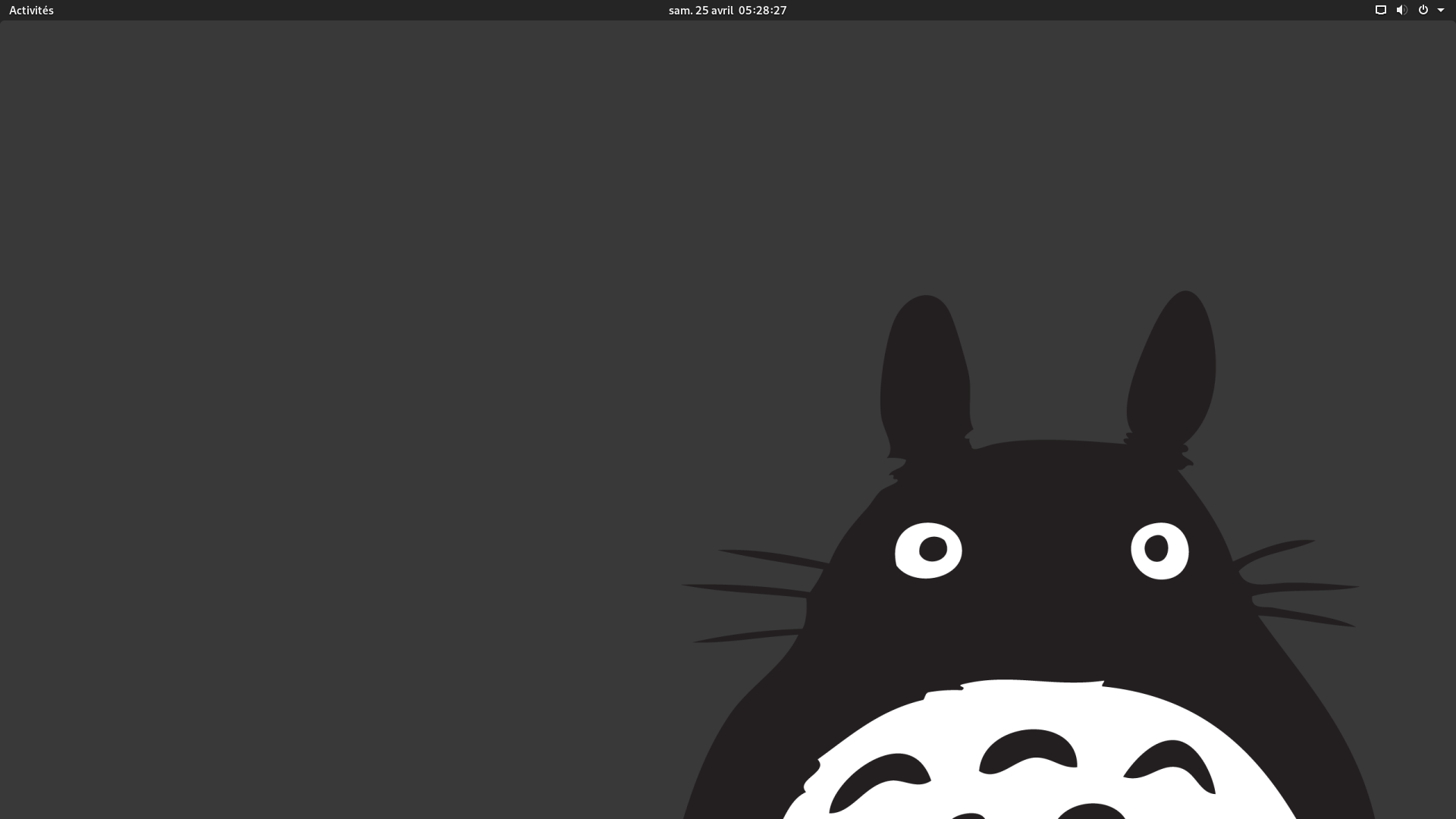
Task: Expand the system menu arrow
Action: [x=1441, y=11]
